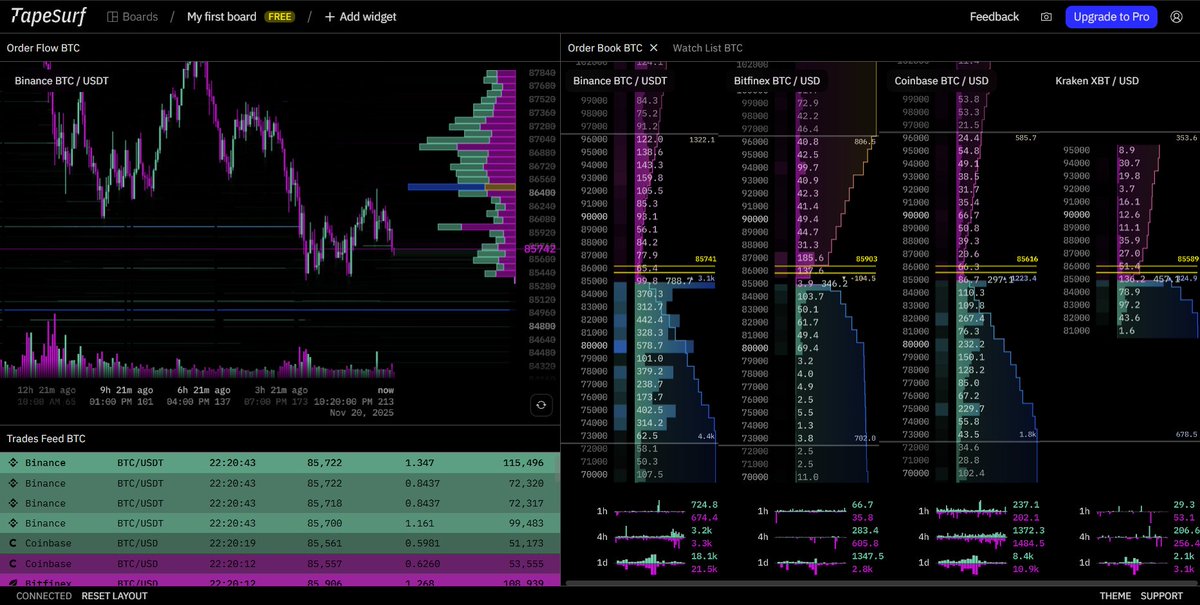This screenshot has height=605, width=1200.
Task: Click Binance 1h volume sparkline
Action: point(651,511)
